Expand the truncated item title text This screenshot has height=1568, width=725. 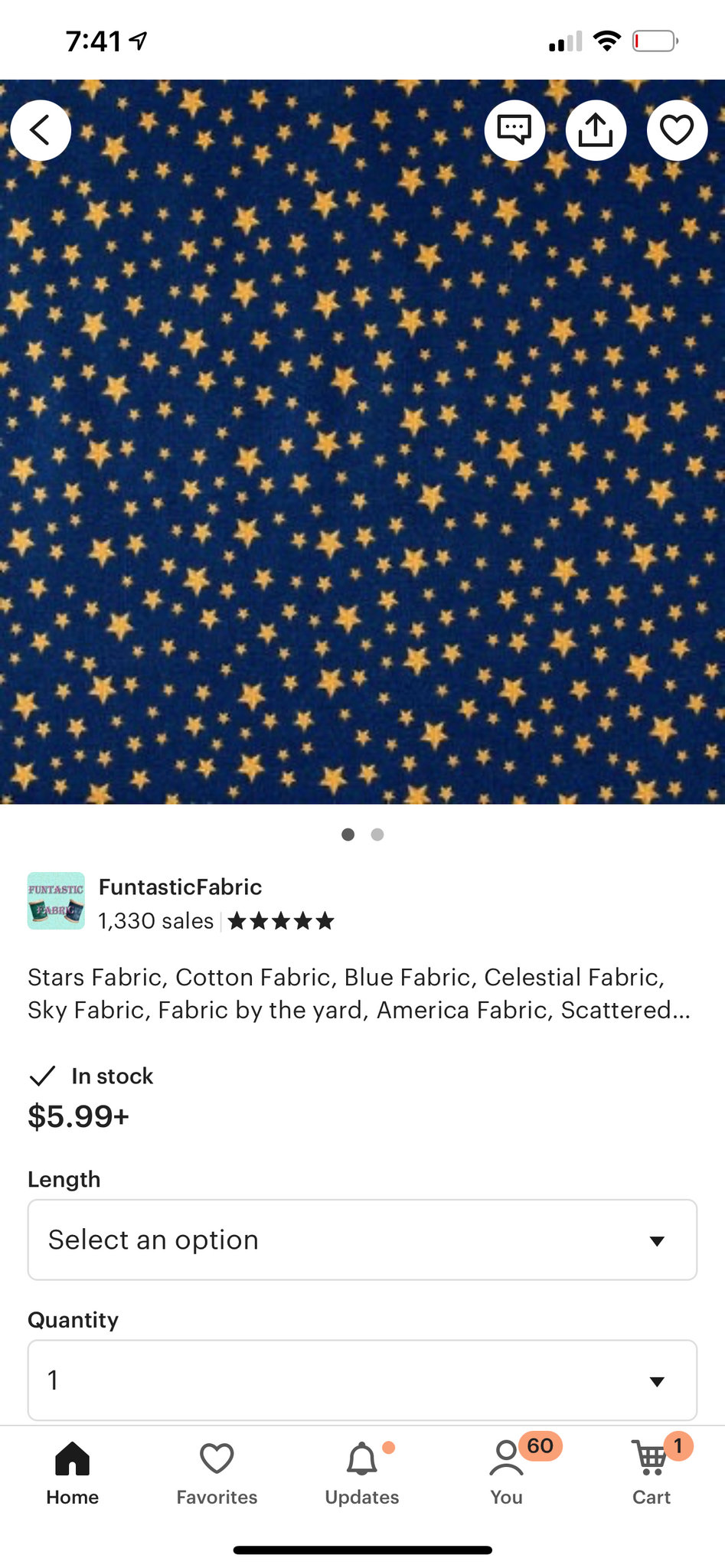(x=360, y=994)
